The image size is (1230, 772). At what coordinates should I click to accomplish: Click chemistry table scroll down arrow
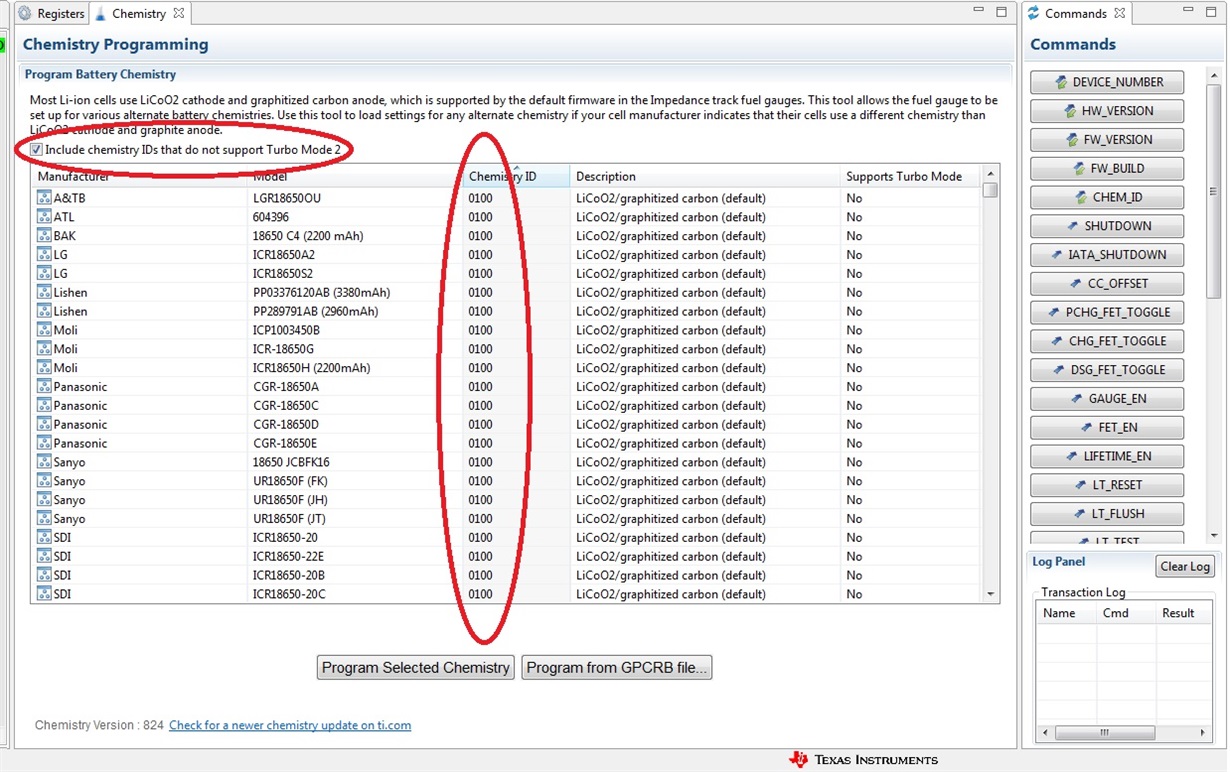point(991,594)
